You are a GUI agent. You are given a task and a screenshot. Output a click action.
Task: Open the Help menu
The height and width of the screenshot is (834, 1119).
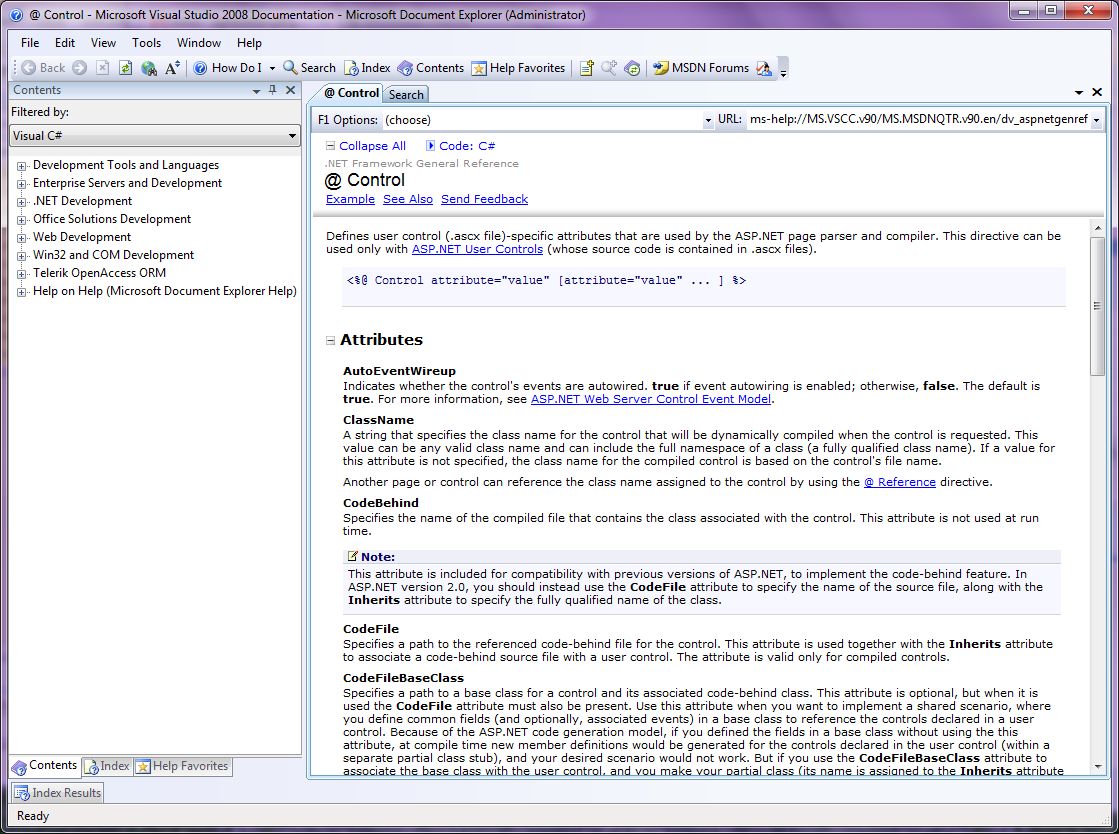pos(249,43)
